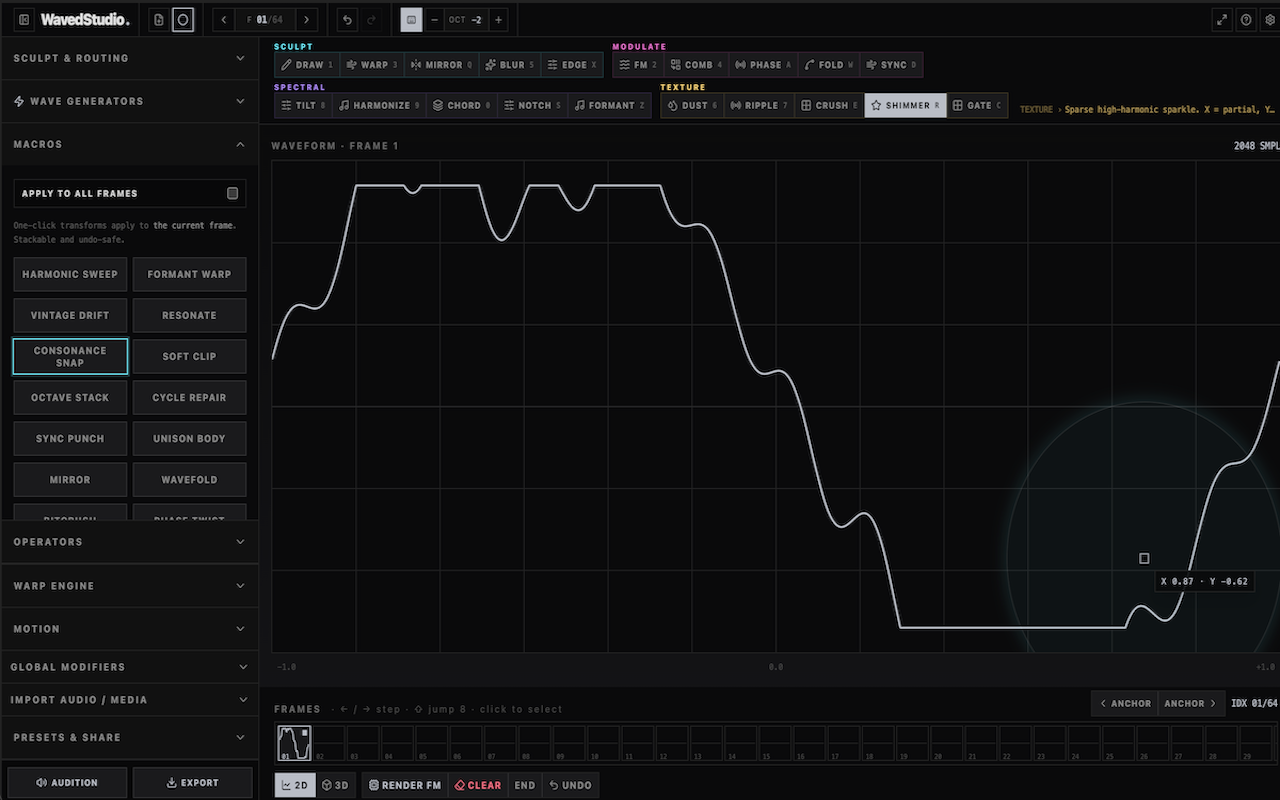Click the bottom Undo button

[x=570, y=785]
